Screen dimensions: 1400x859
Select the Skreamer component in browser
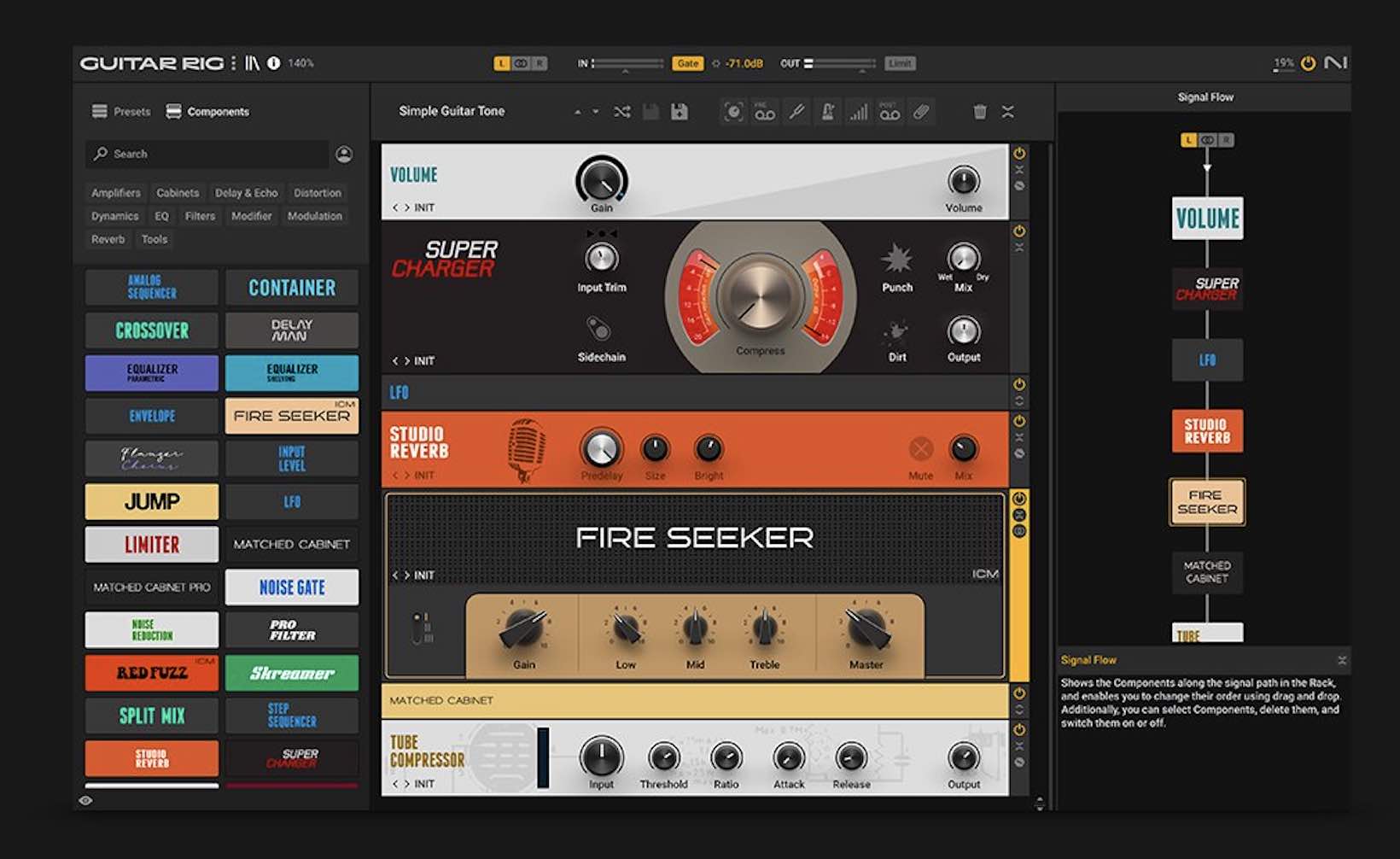click(292, 673)
